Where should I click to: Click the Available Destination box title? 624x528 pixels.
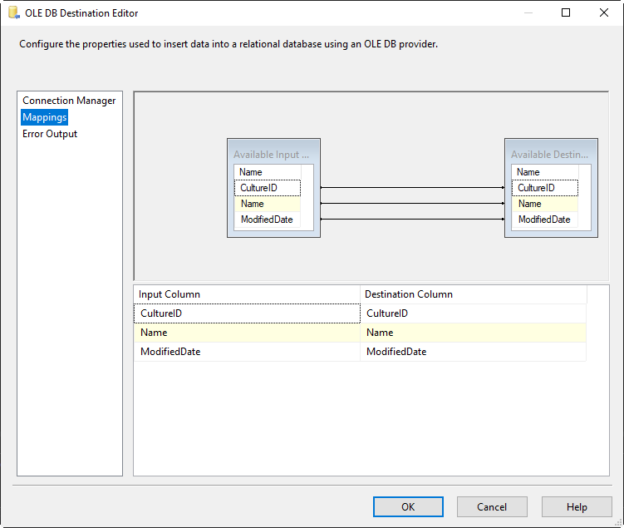(550, 154)
